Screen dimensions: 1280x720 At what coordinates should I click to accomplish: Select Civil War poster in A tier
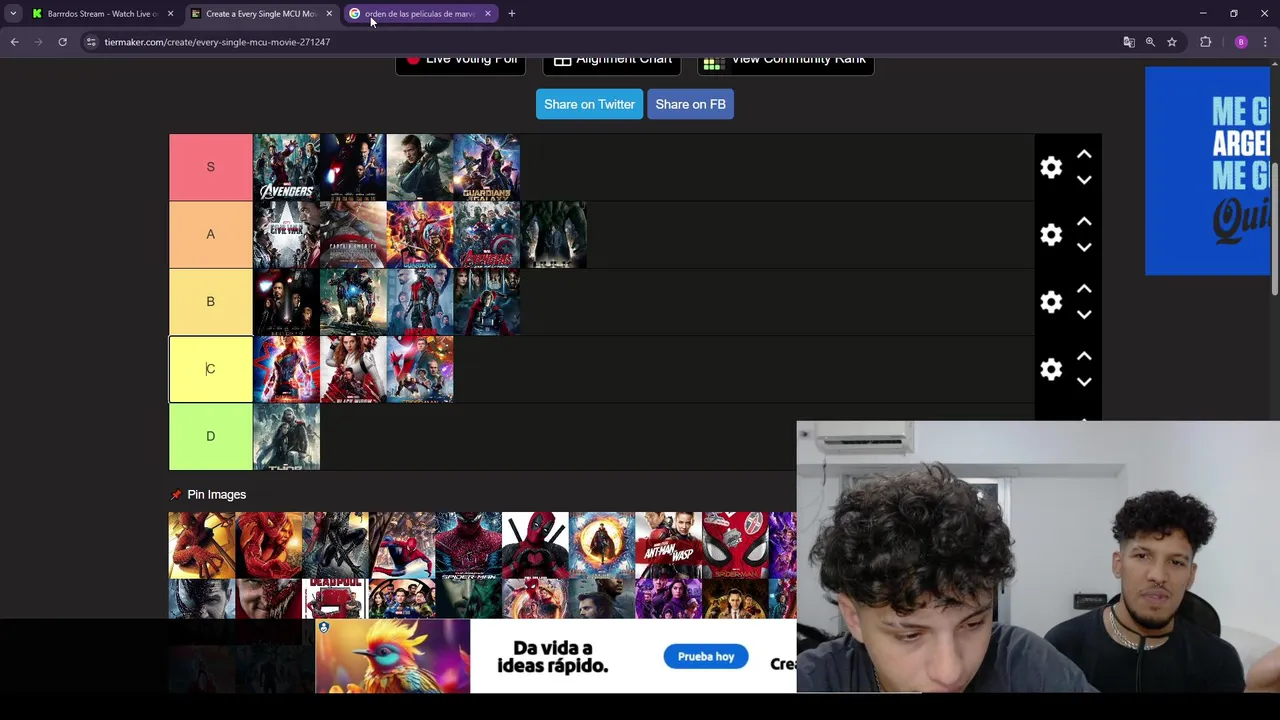286,234
